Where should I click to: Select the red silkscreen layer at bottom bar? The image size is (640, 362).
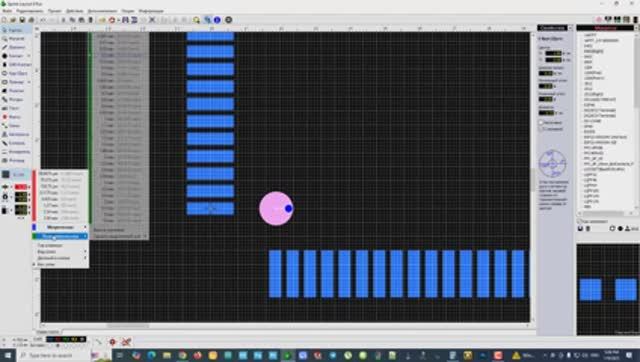coord(58,339)
